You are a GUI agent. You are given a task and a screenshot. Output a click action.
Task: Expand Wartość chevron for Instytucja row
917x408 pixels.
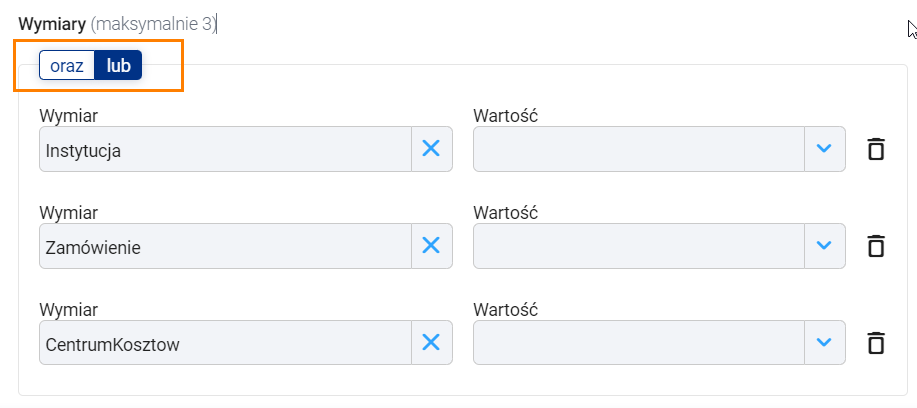tap(824, 148)
